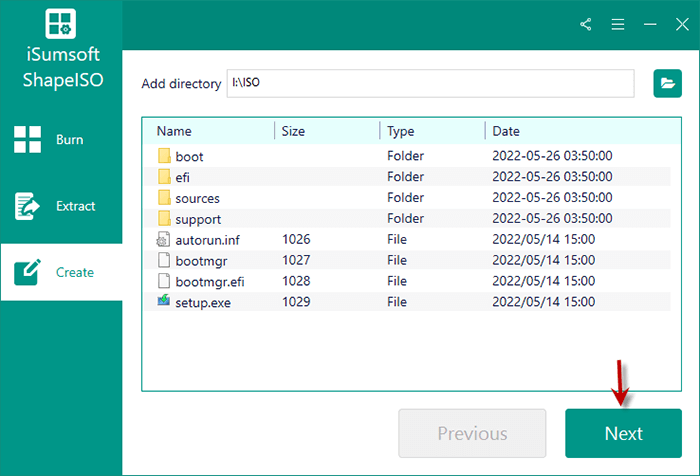Click the share icon in title bar

pyautogui.click(x=586, y=24)
